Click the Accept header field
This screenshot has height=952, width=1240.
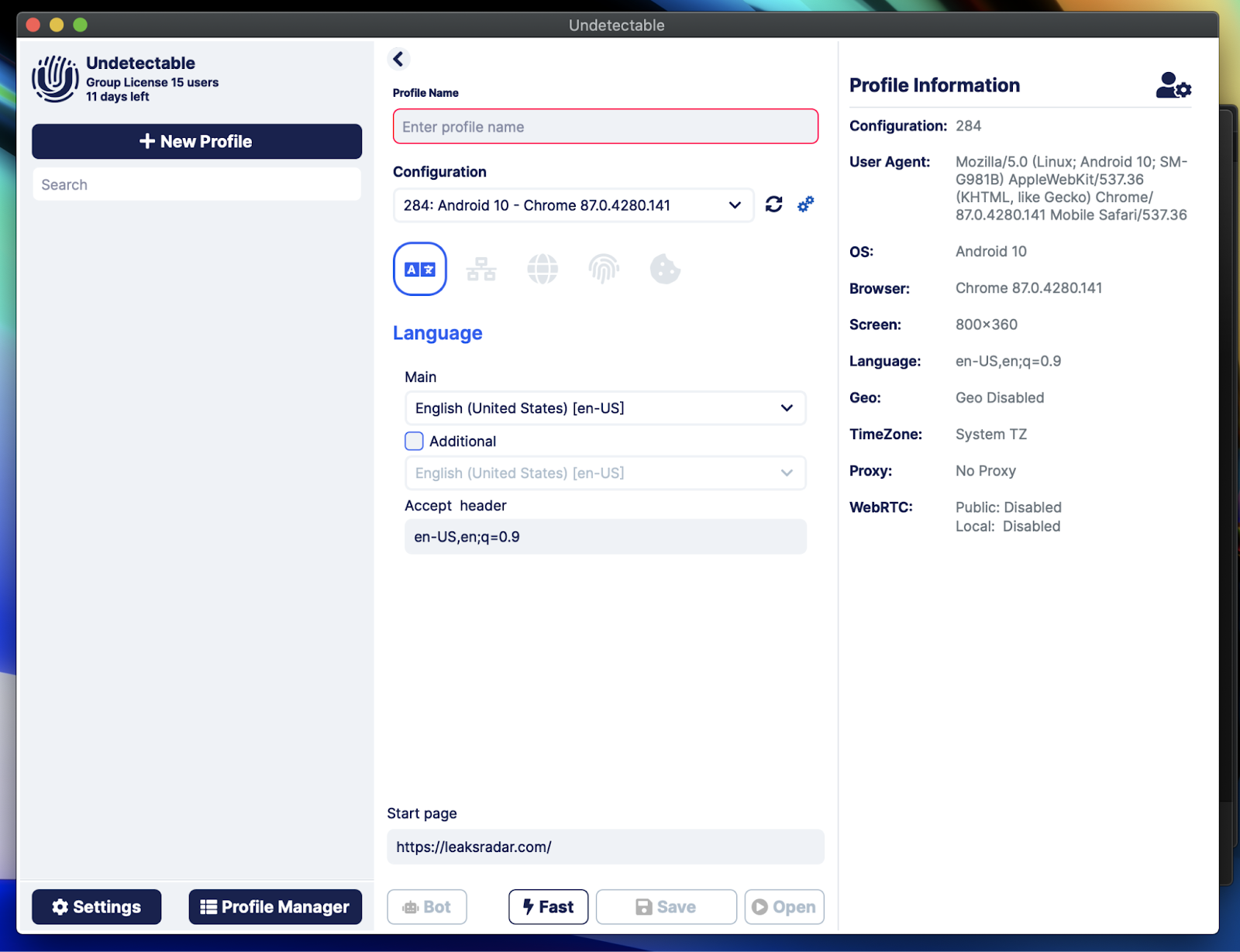pyautogui.click(x=605, y=537)
